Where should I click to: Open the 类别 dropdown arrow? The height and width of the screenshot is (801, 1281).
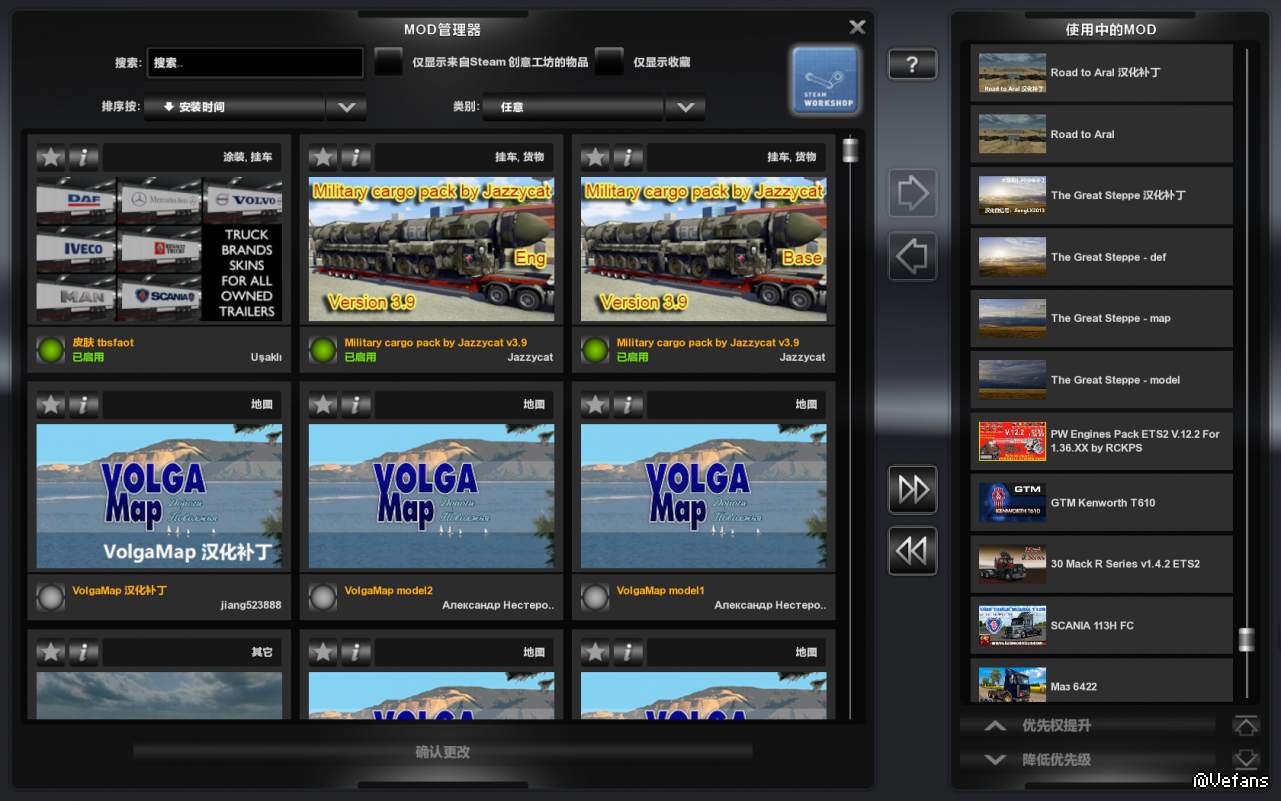[685, 107]
